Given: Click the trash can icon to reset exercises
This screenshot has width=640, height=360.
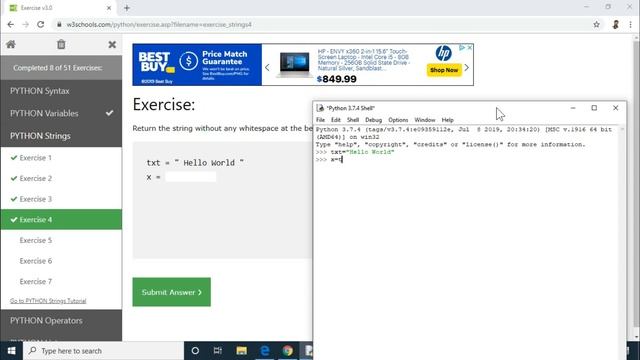Looking at the screenshot, I should 61,44.
